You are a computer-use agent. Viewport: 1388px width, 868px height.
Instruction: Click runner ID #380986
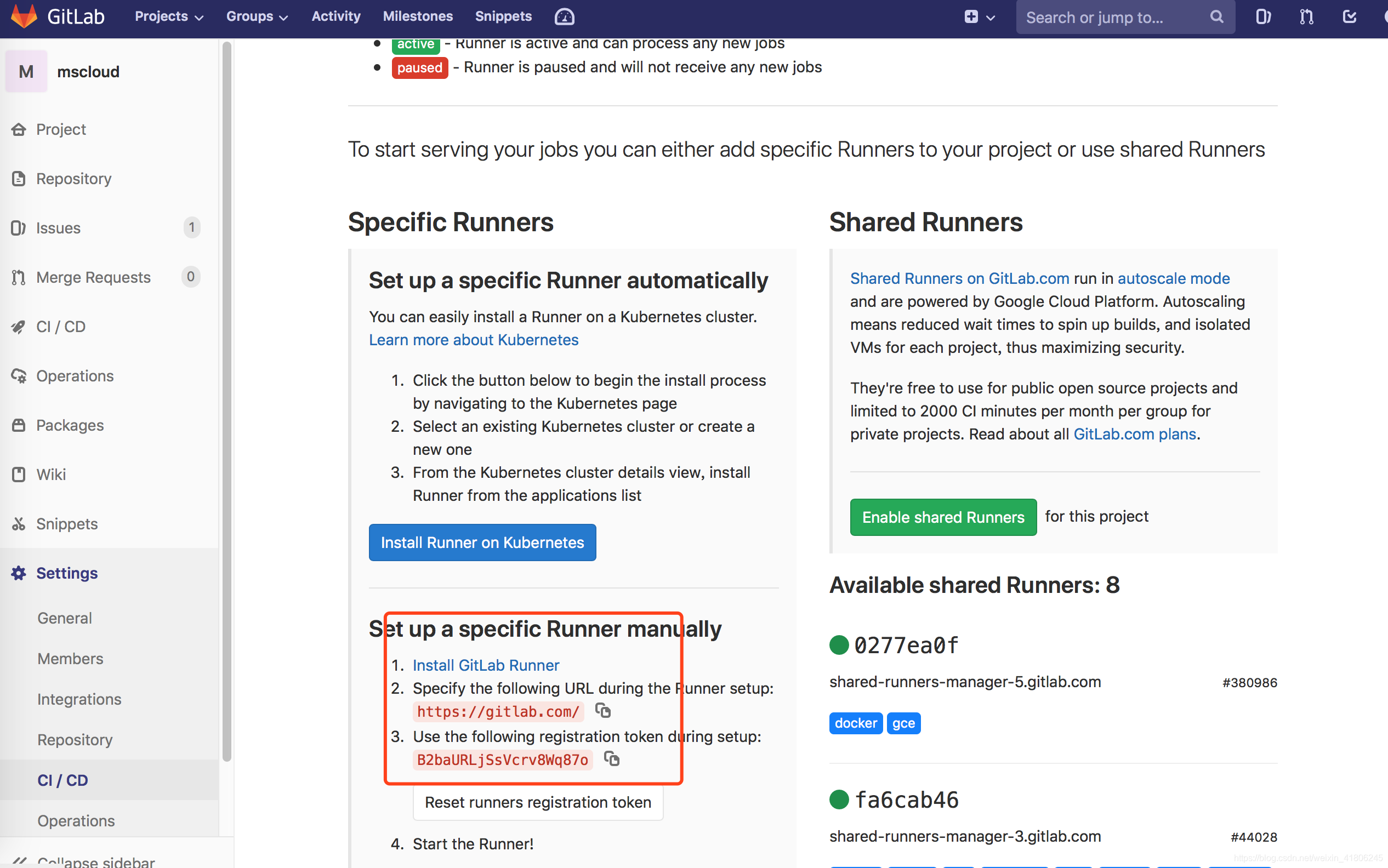[1250, 683]
